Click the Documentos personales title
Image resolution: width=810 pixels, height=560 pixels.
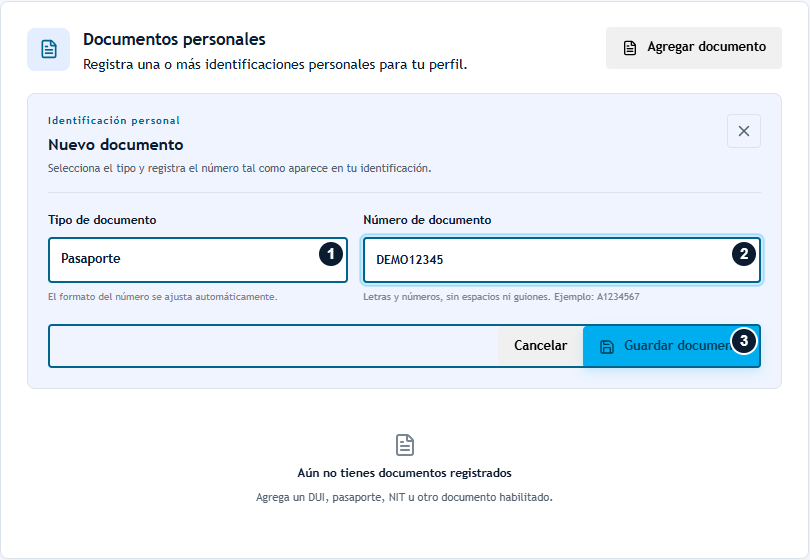pos(174,39)
